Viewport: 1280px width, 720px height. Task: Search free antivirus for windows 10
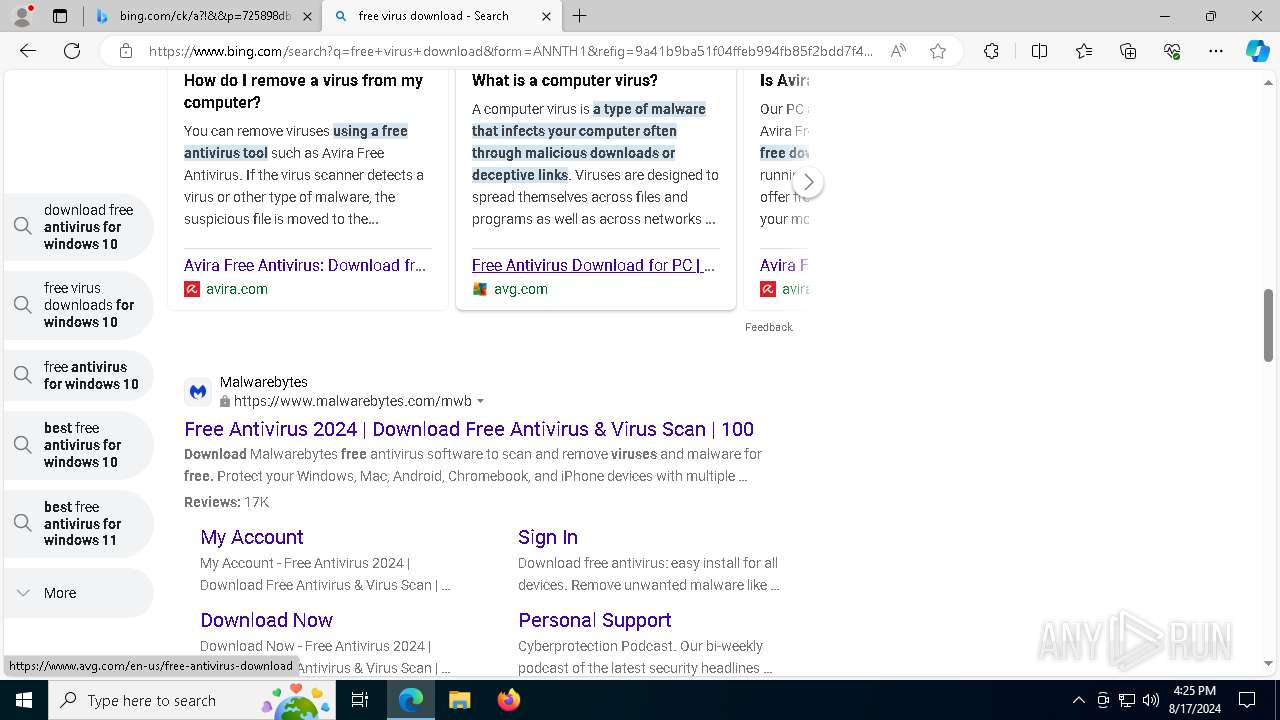point(79,375)
